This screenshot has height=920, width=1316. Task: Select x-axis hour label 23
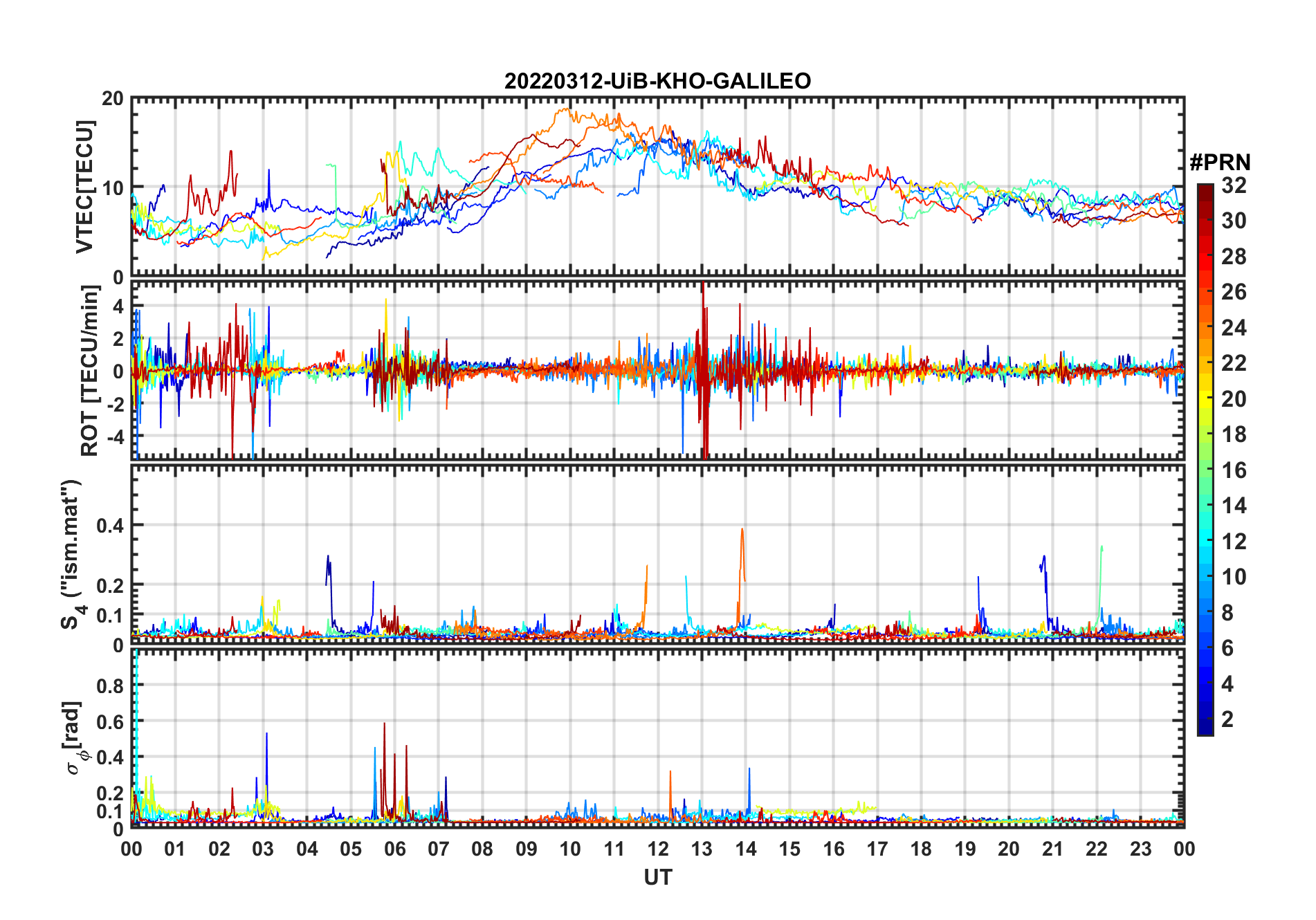1140,849
